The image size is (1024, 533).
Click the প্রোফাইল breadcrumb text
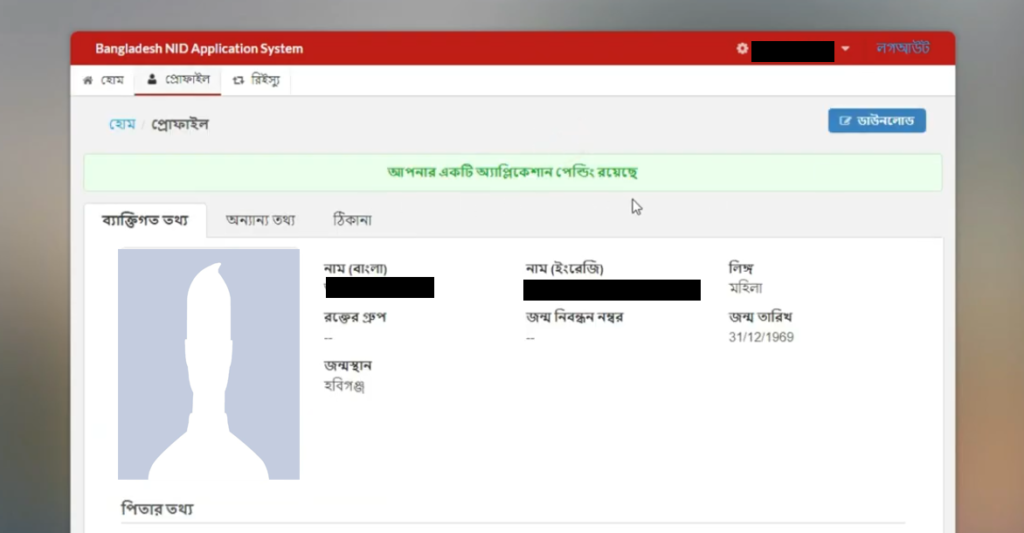coord(180,124)
